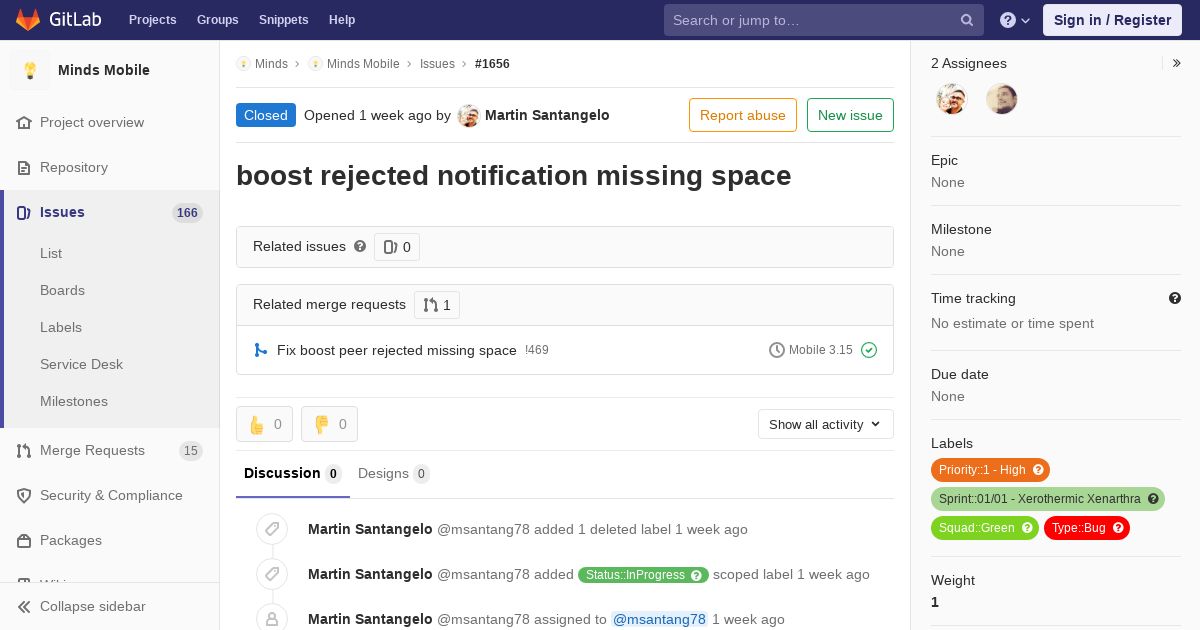Switch to Designs tab

tap(394, 473)
